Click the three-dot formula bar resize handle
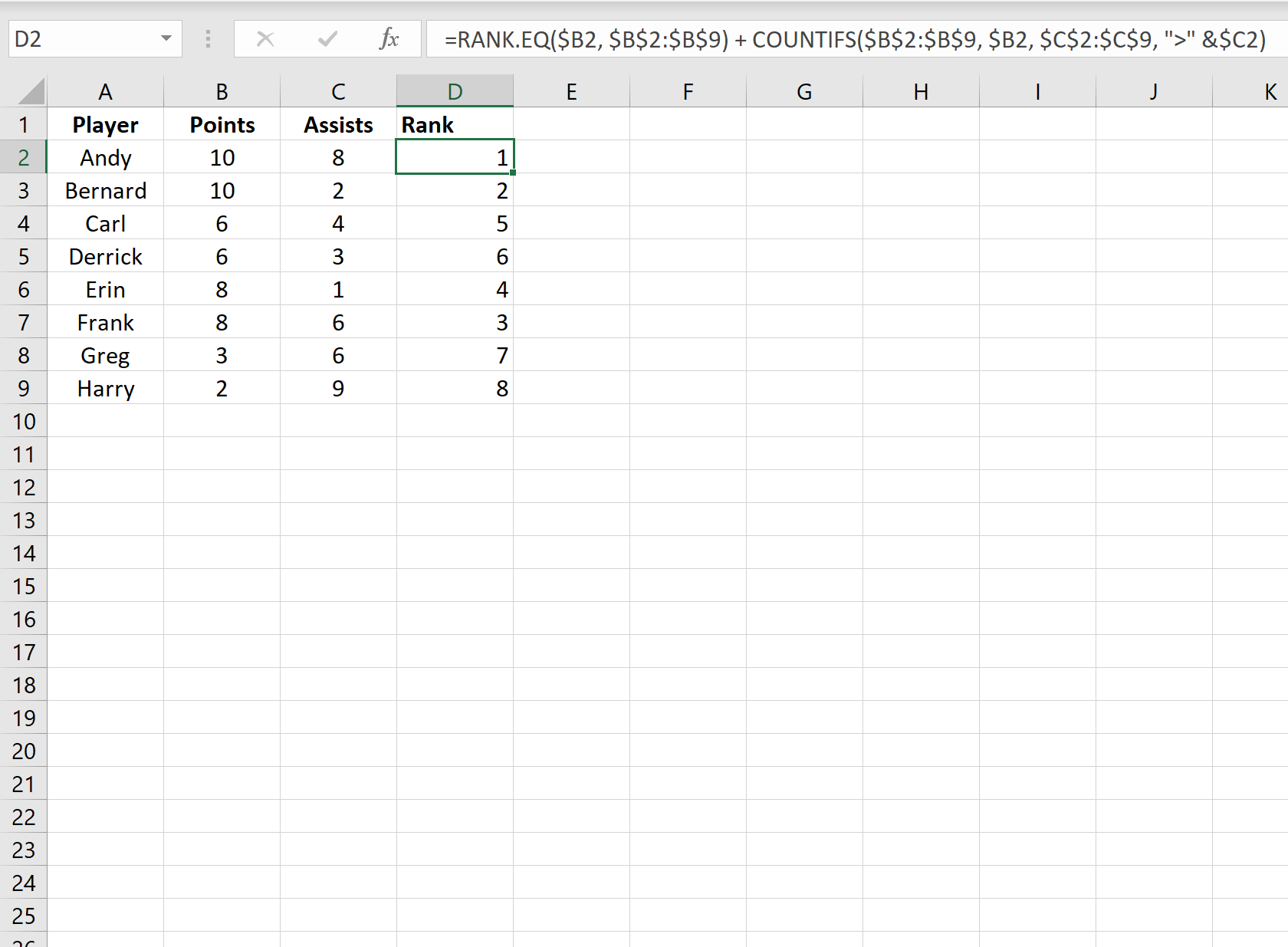The height and width of the screenshot is (947, 1288). click(208, 39)
